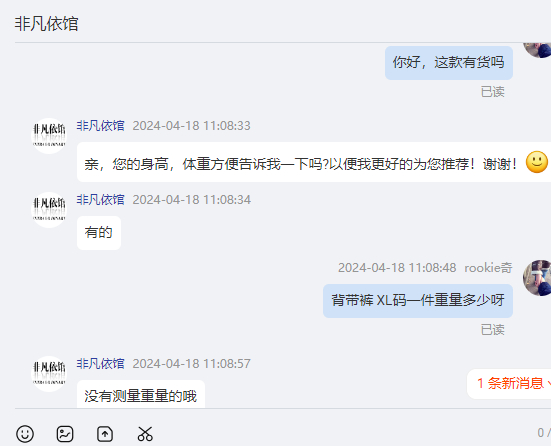Click the 背带裤 XL码 message bubble
Viewport: 551px width, 446px height.
click(x=418, y=301)
